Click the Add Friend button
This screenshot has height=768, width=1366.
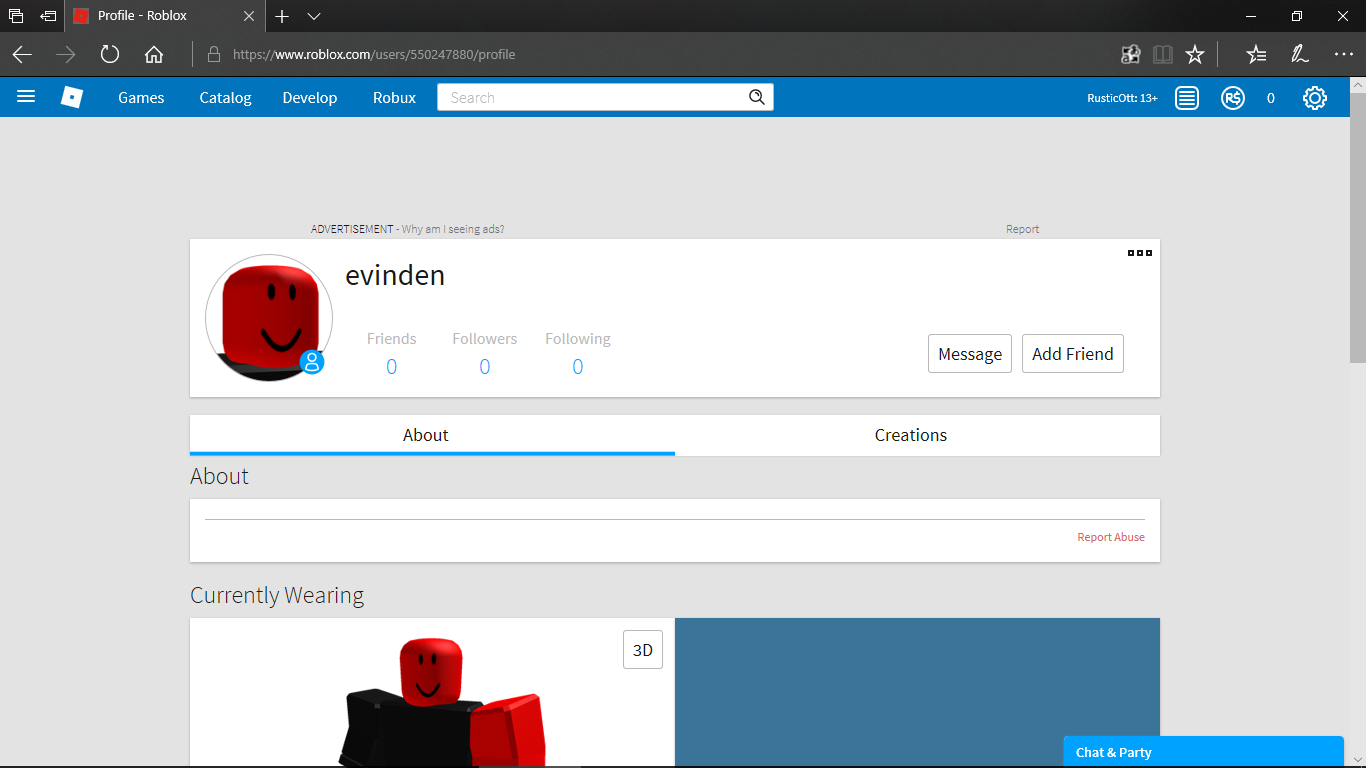(1072, 354)
